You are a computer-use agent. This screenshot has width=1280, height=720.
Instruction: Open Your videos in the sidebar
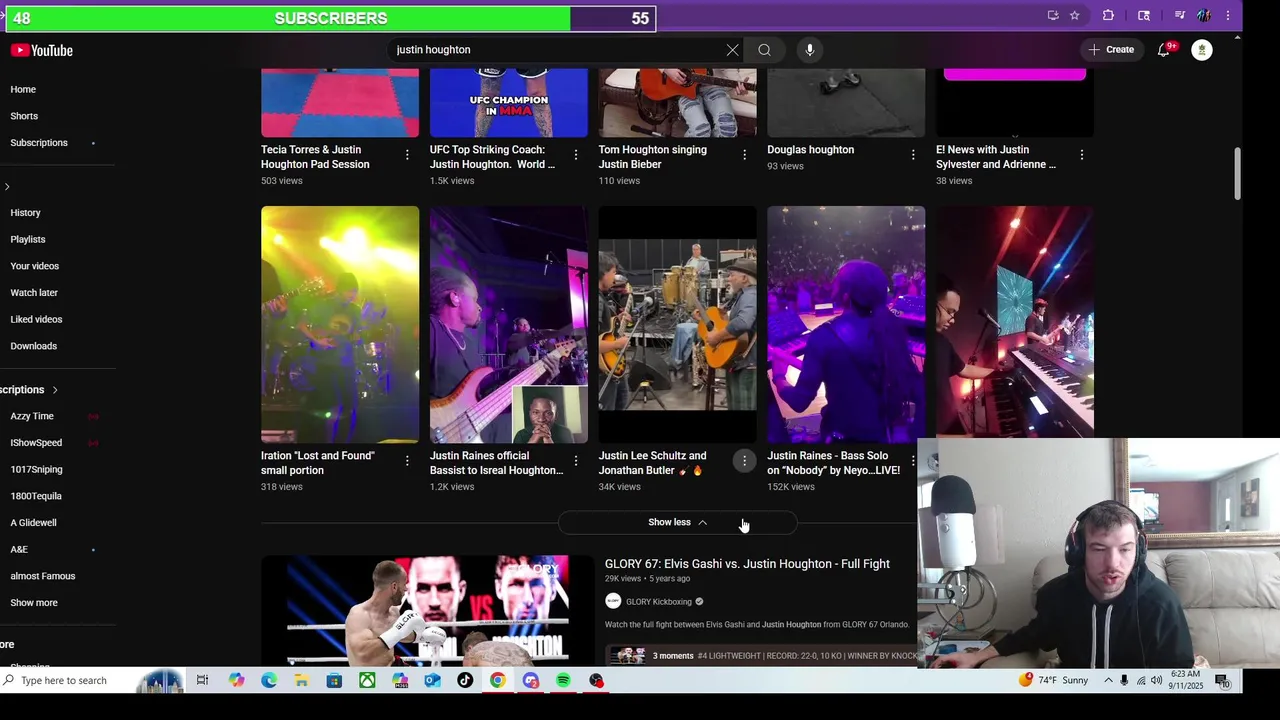click(x=35, y=266)
